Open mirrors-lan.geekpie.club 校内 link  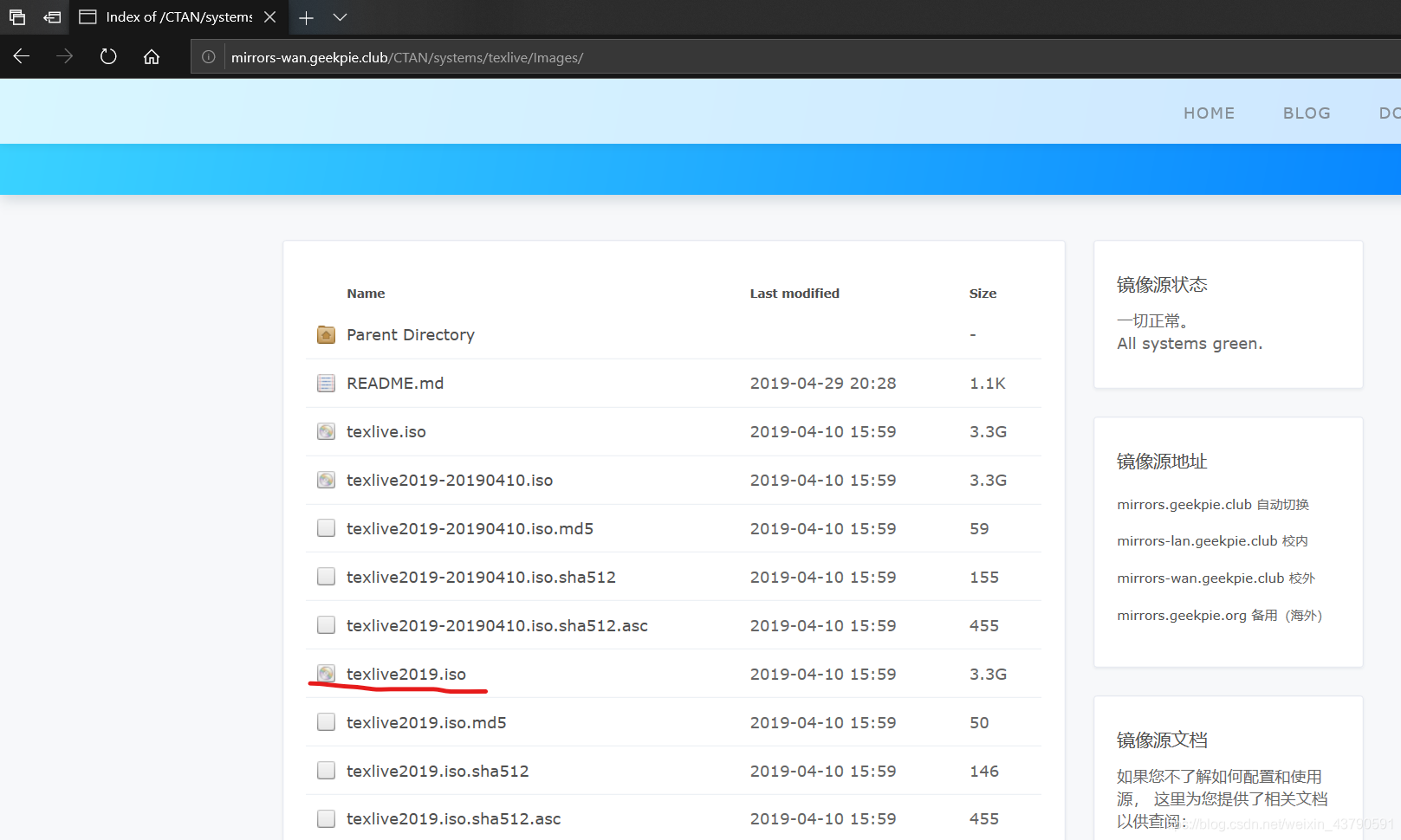(x=1212, y=540)
